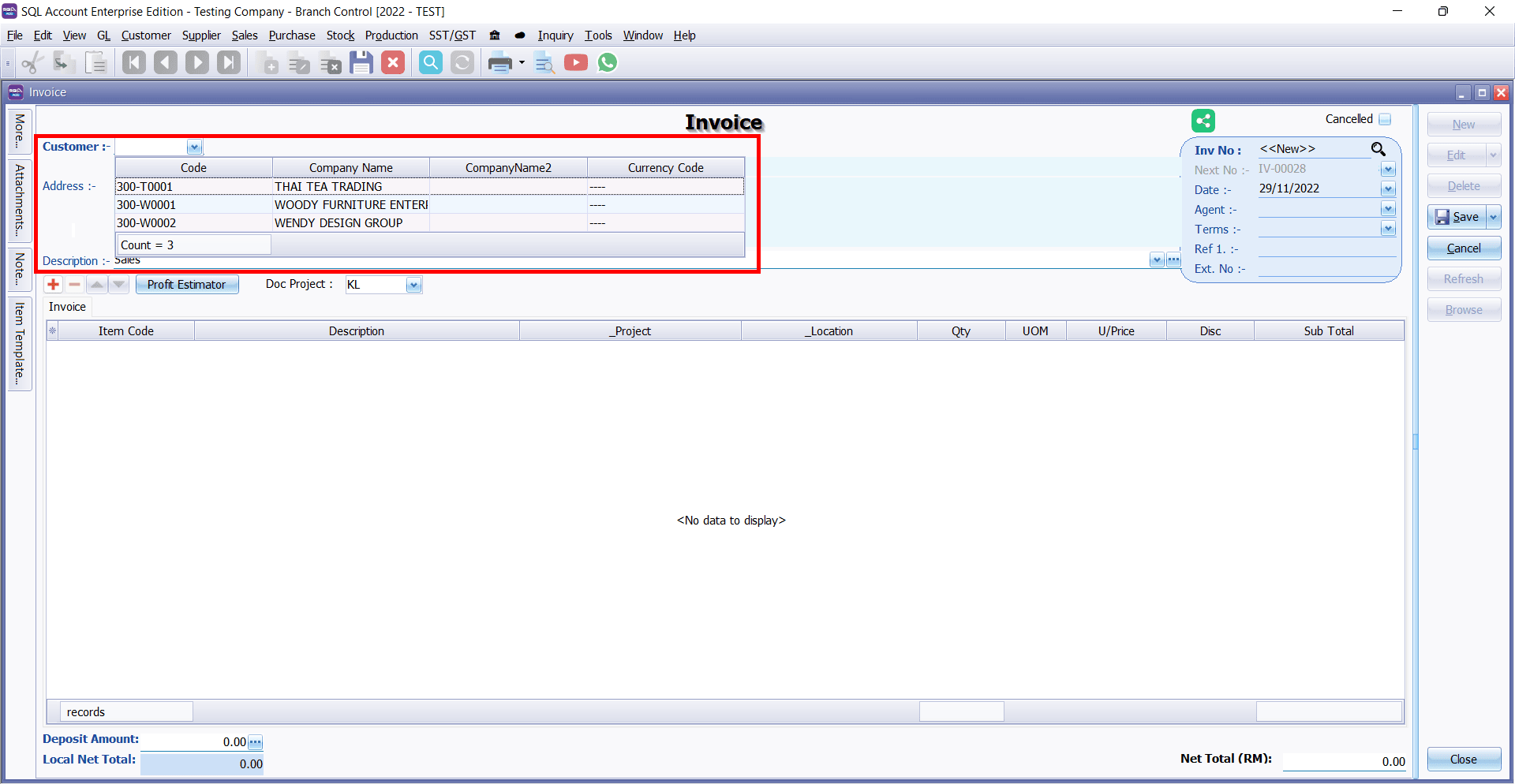1515x784 pixels.
Task: Open the Sales menu
Action: 245,35
